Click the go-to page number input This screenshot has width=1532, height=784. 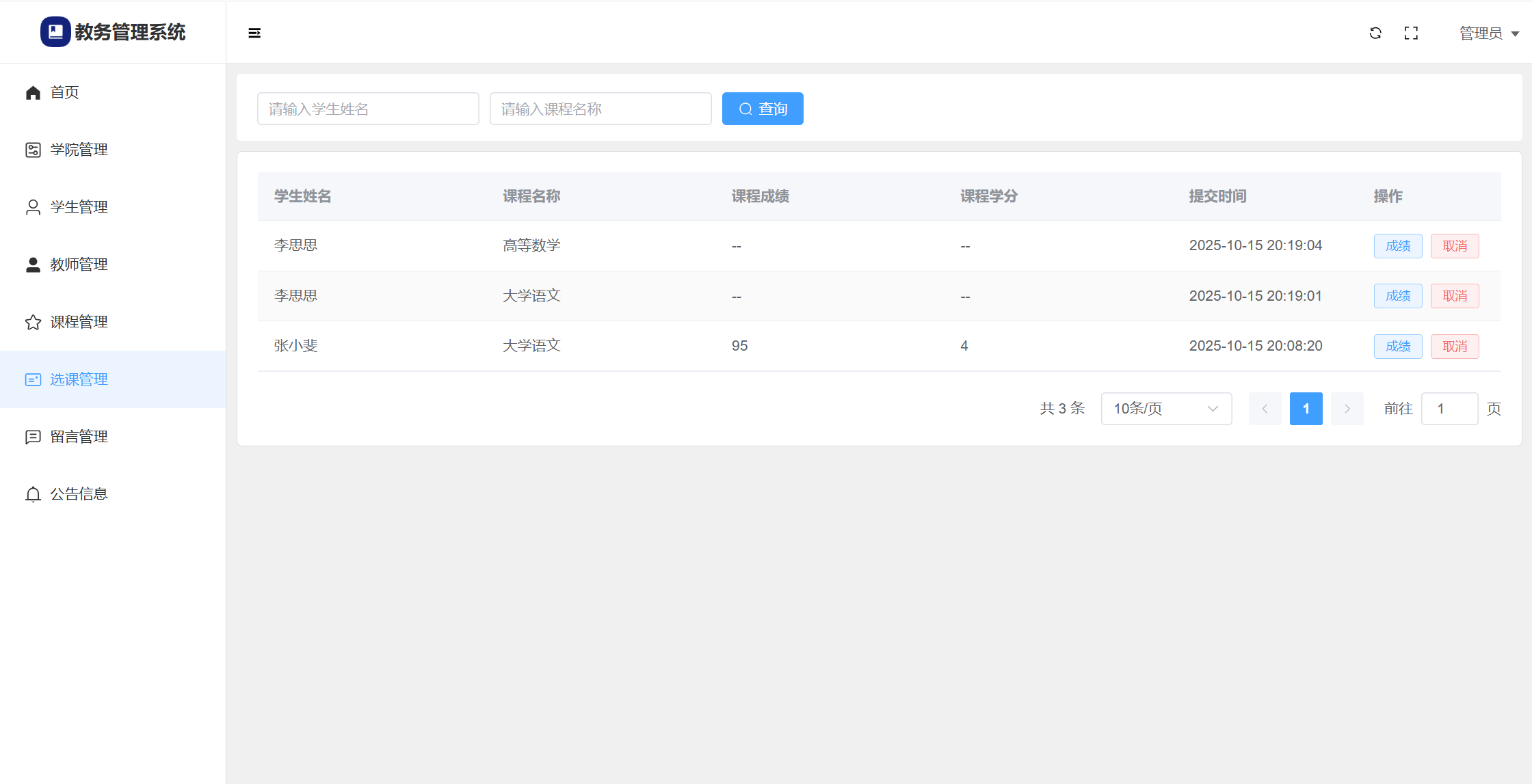point(1449,409)
